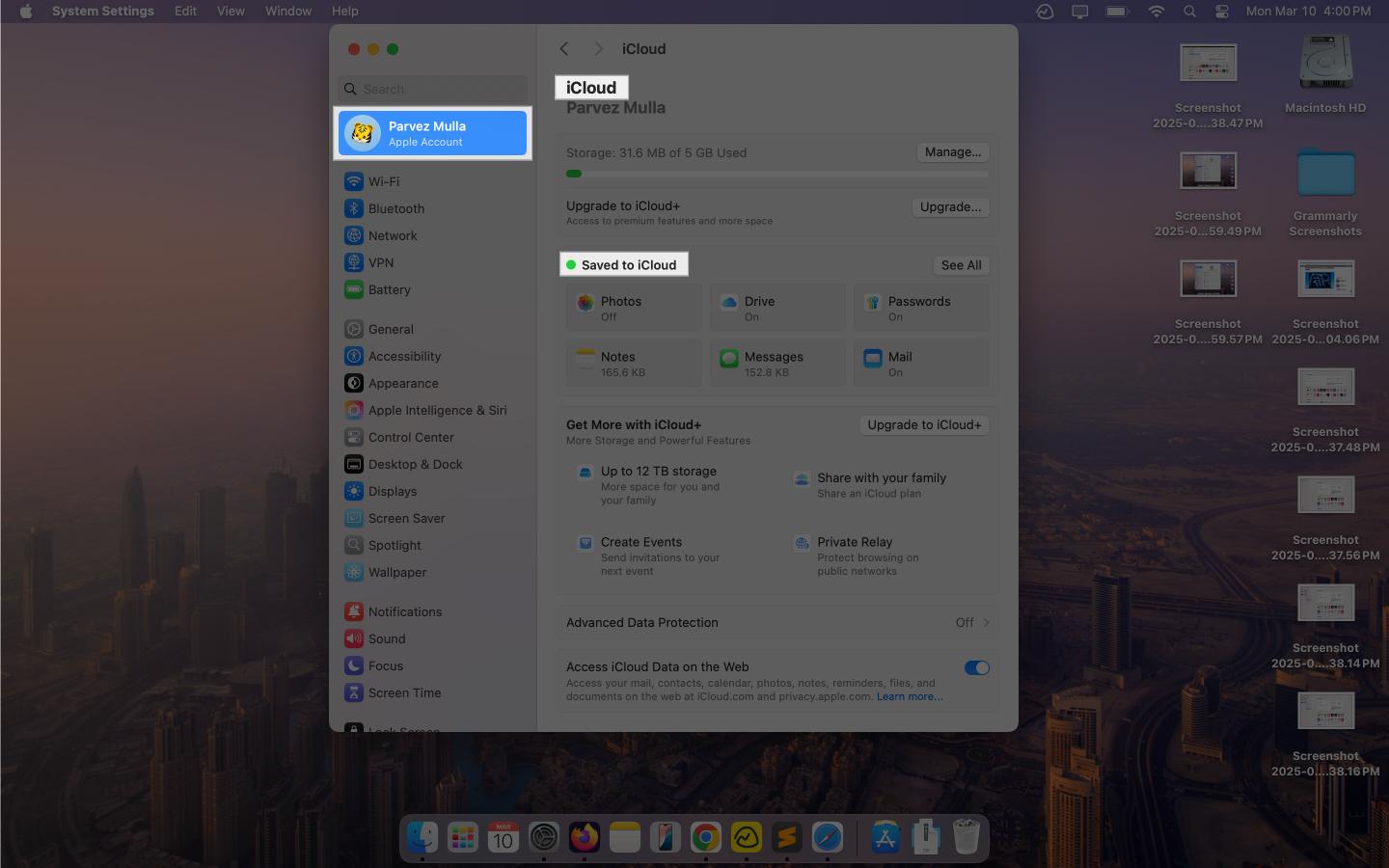Select the Network sidebar icon
1389x868 pixels.
pos(354,235)
